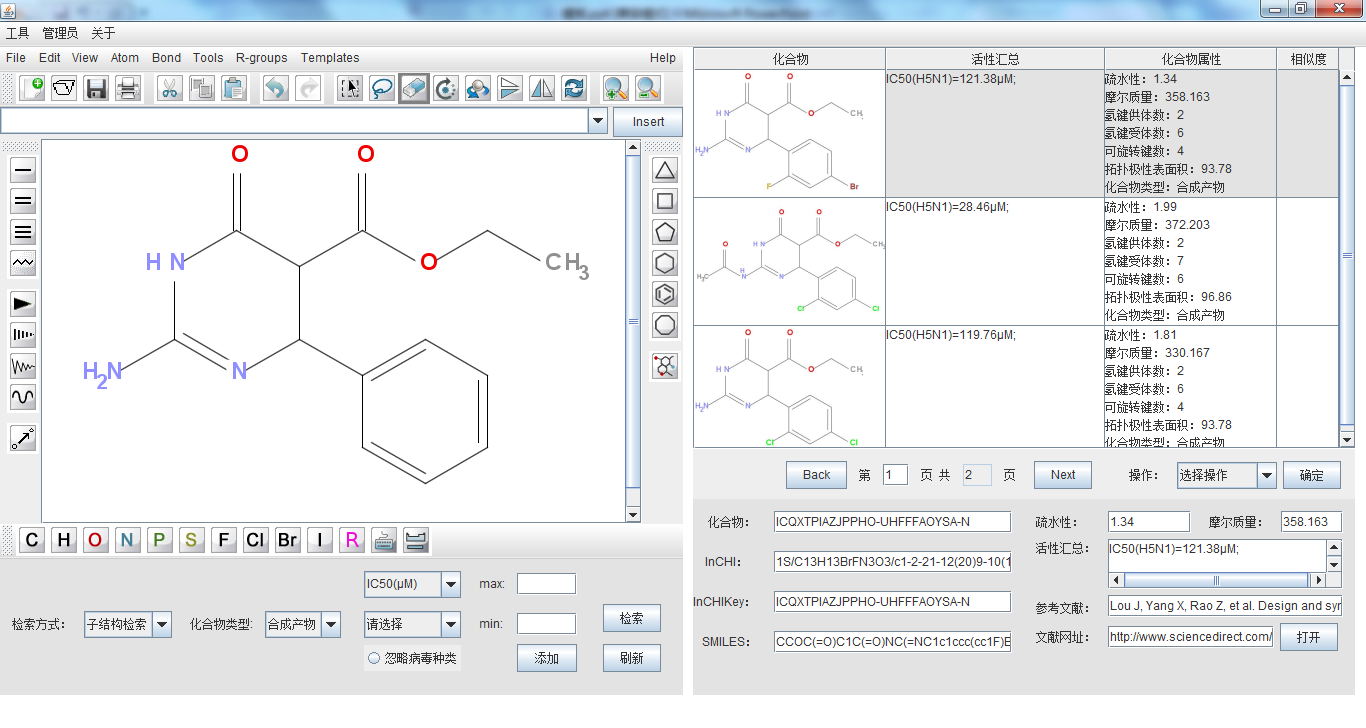Create a new molecule with New icon
This screenshot has height=728, width=1366.
[x=32, y=88]
